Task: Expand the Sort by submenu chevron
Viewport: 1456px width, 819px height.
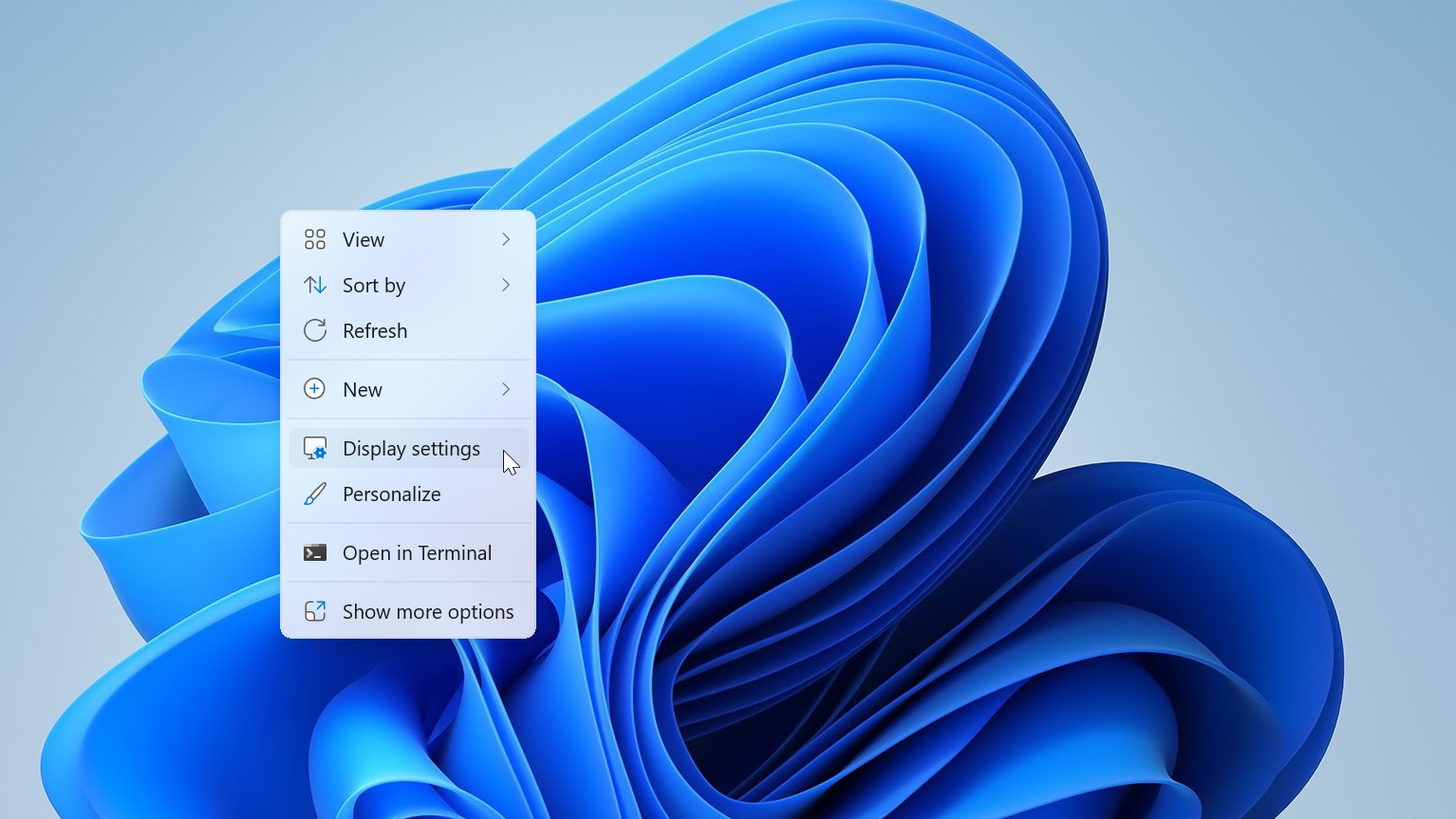Action: (x=506, y=285)
